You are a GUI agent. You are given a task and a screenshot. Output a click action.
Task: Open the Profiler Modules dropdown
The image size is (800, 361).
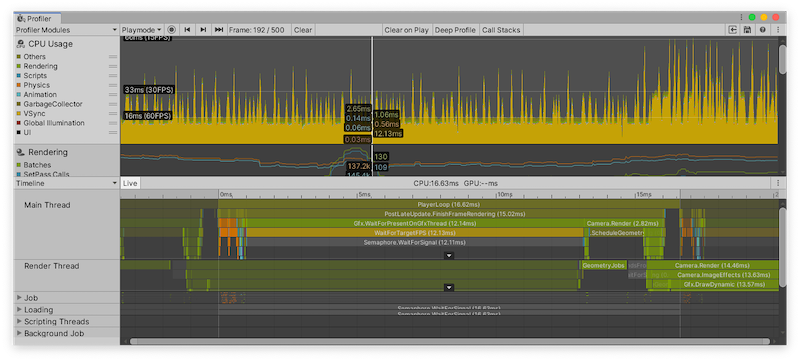66,30
